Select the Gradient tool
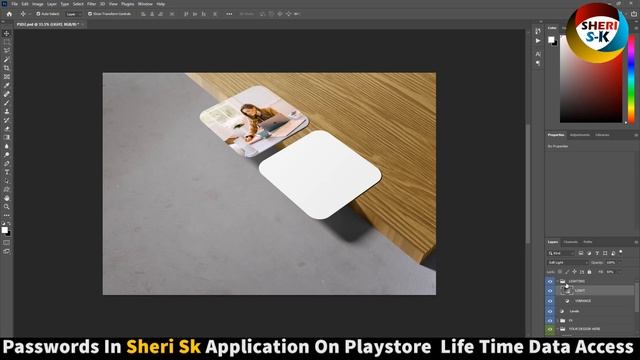640x360 pixels. point(7,138)
